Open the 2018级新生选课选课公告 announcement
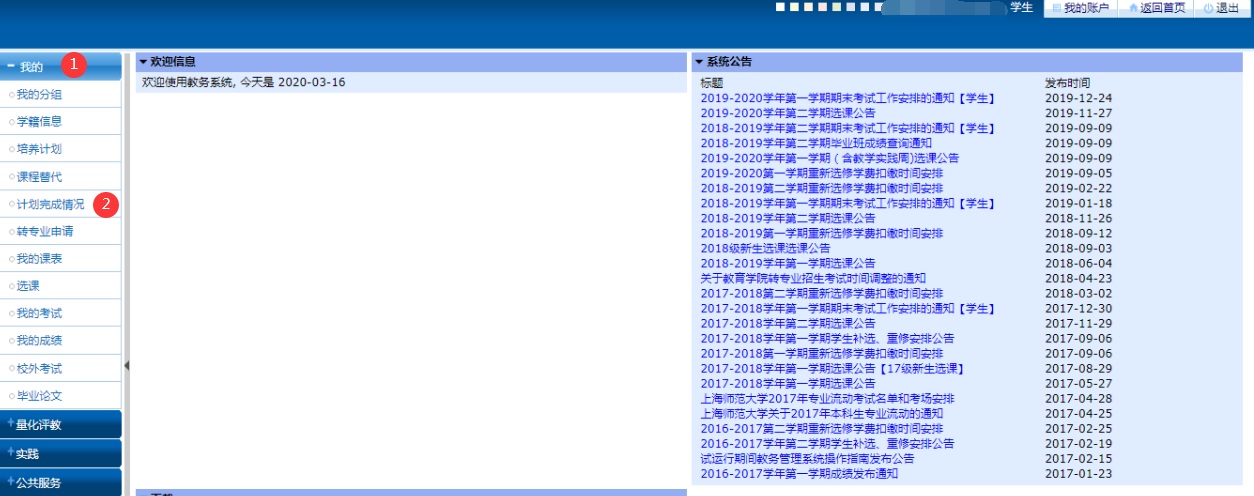 (x=765, y=248)
